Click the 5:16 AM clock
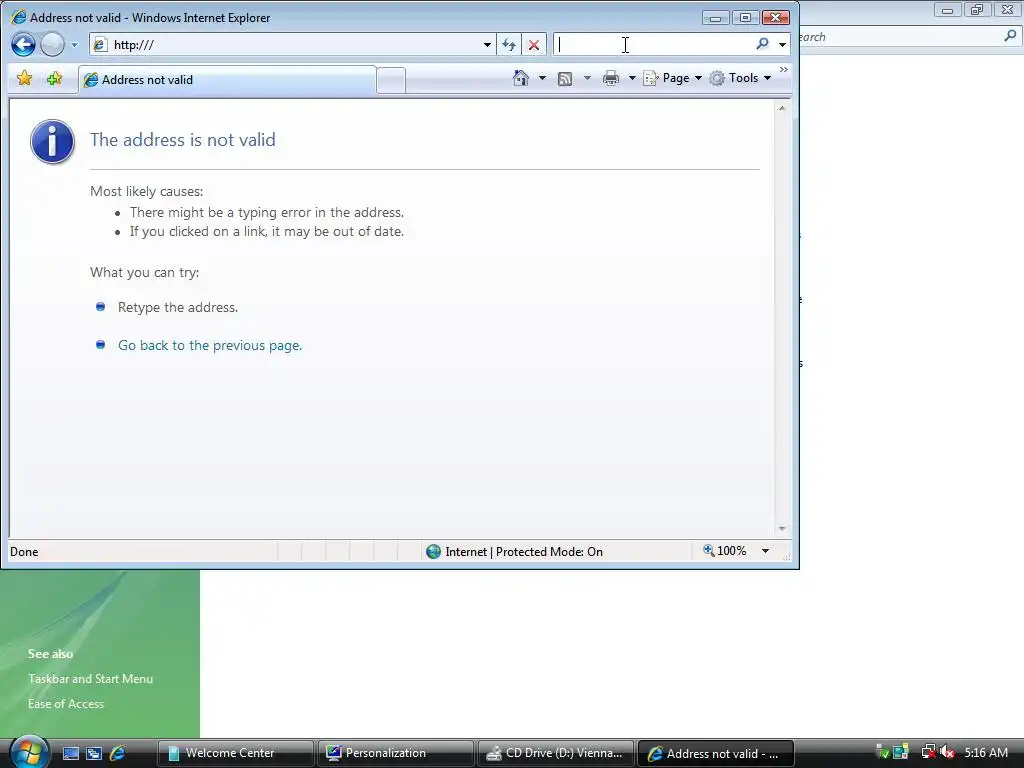1024x768 pixels. (986, 752)
